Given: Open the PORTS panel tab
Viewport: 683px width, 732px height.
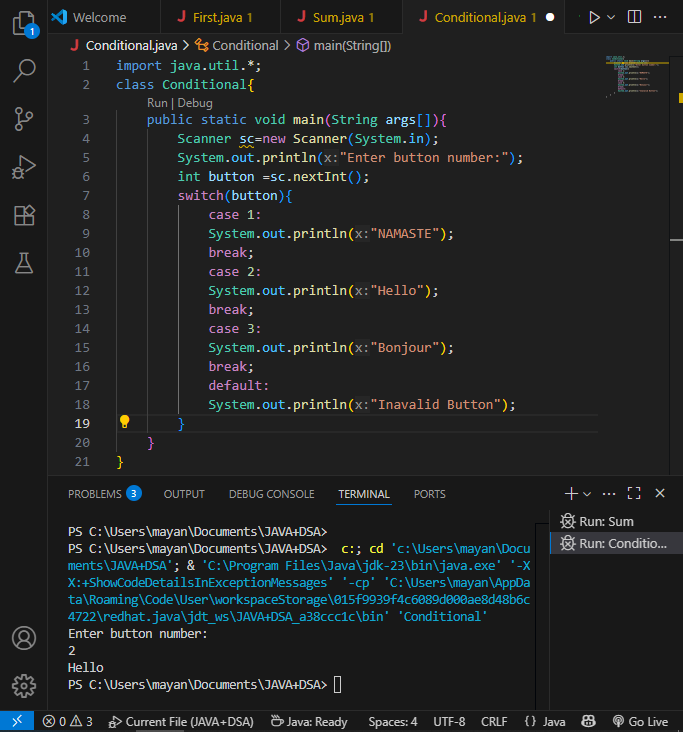Looking at the screenshot, I should point(430,494).
